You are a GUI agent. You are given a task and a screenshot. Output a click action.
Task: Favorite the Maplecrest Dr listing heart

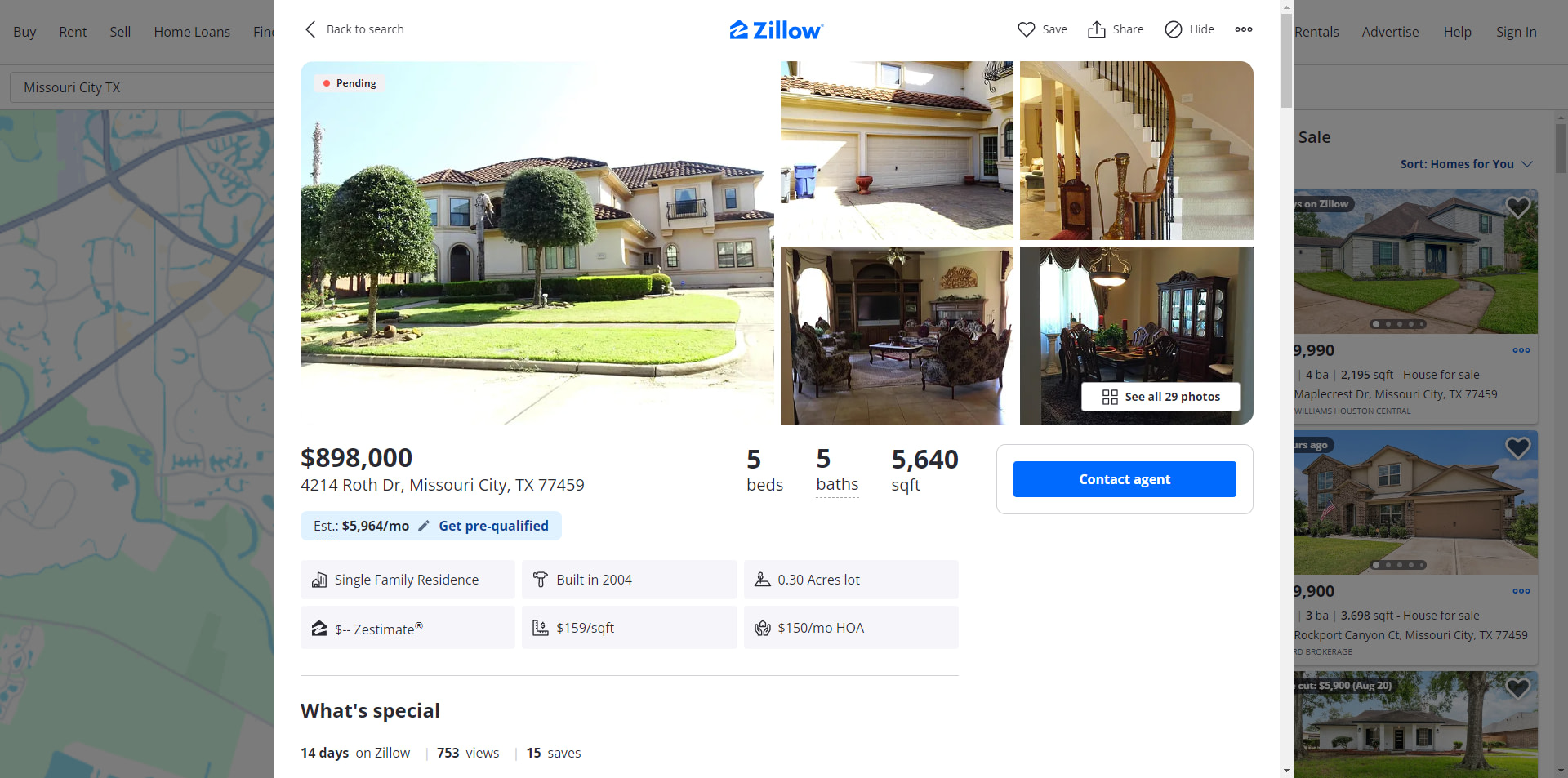1517,207
